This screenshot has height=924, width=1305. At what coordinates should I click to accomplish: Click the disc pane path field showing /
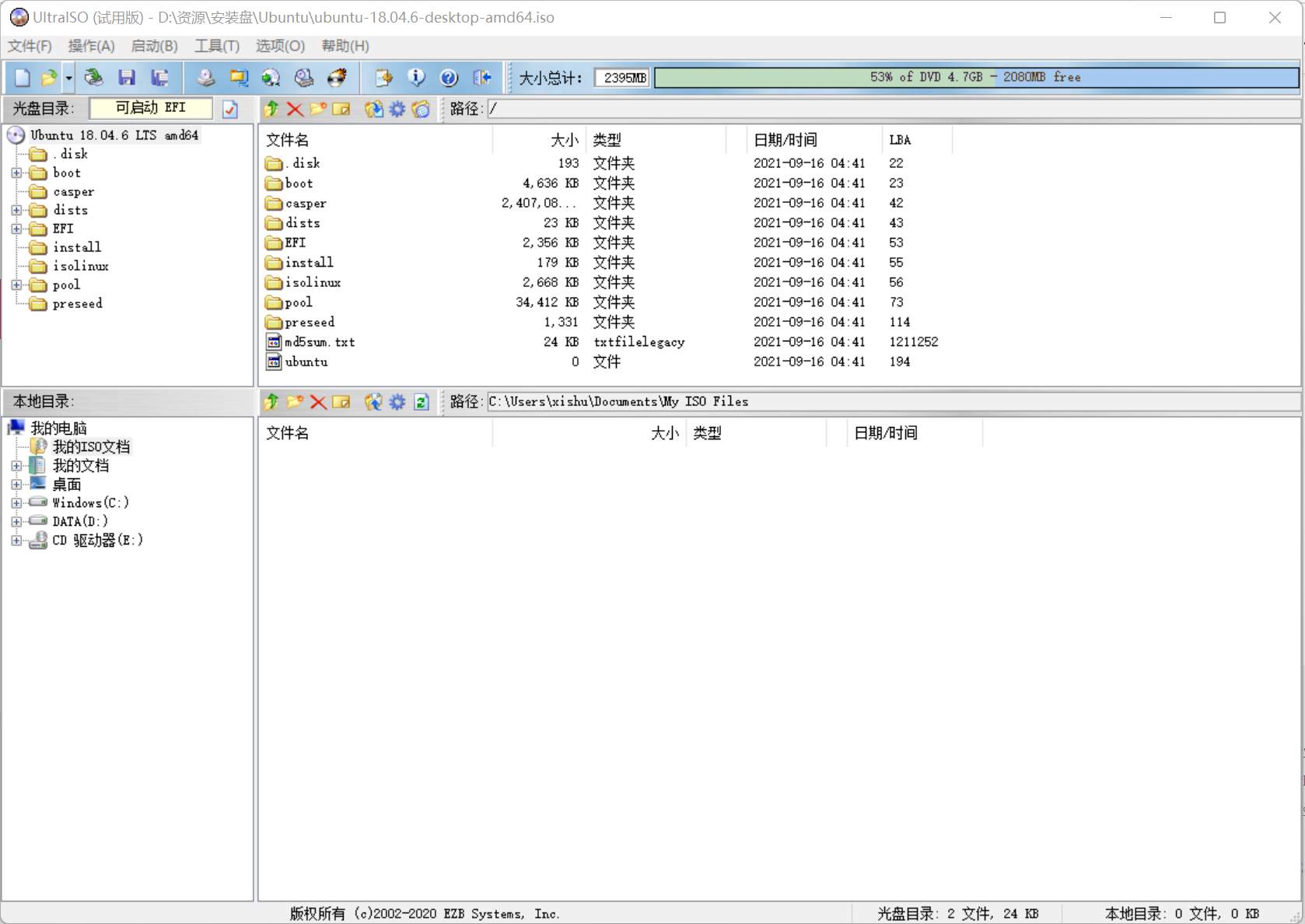894,109
